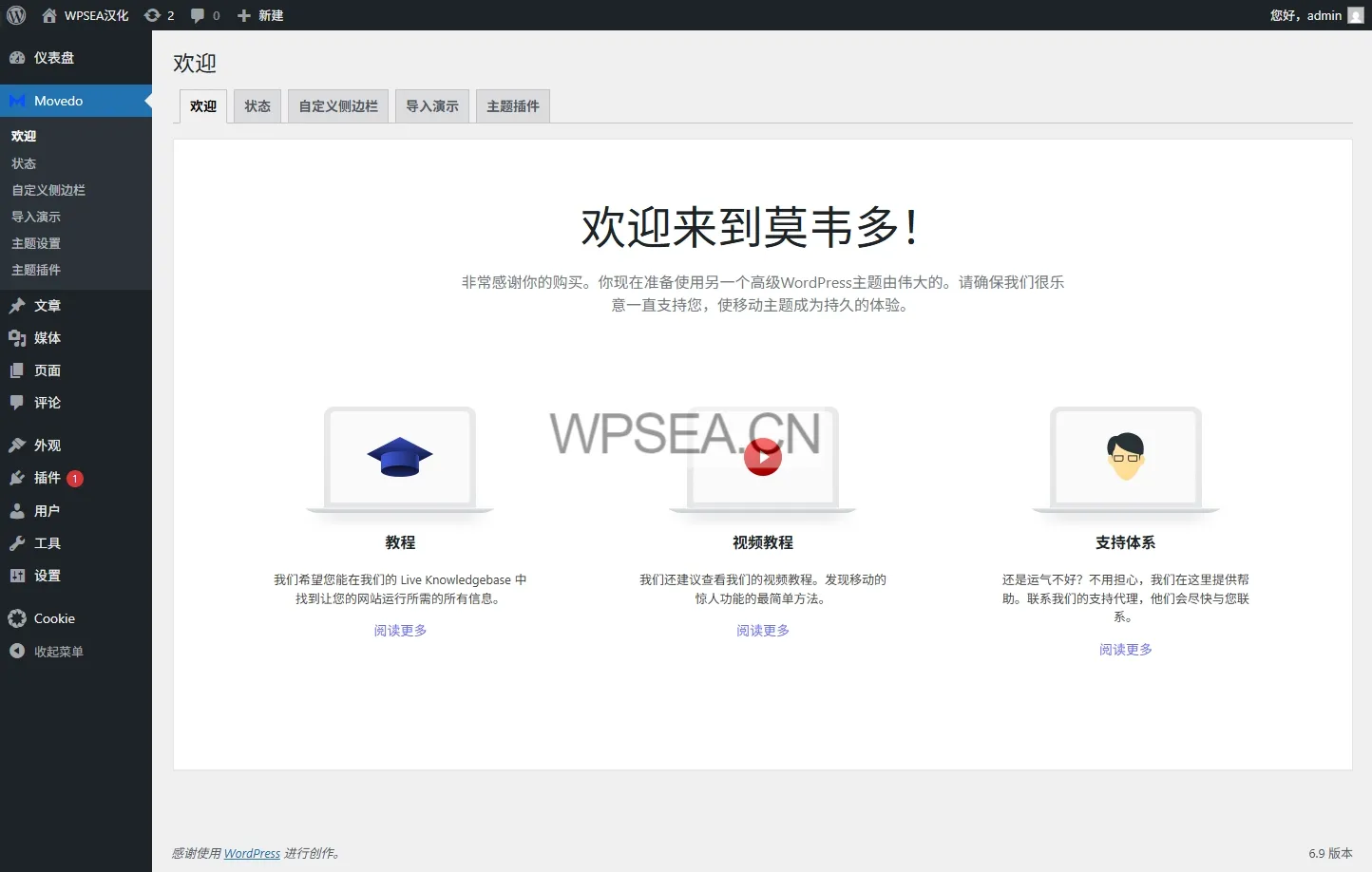The height and width of the screenshot is (872, 1372).
Task: Open the updates icon showing 2
Action: click(x=159, y=15)
